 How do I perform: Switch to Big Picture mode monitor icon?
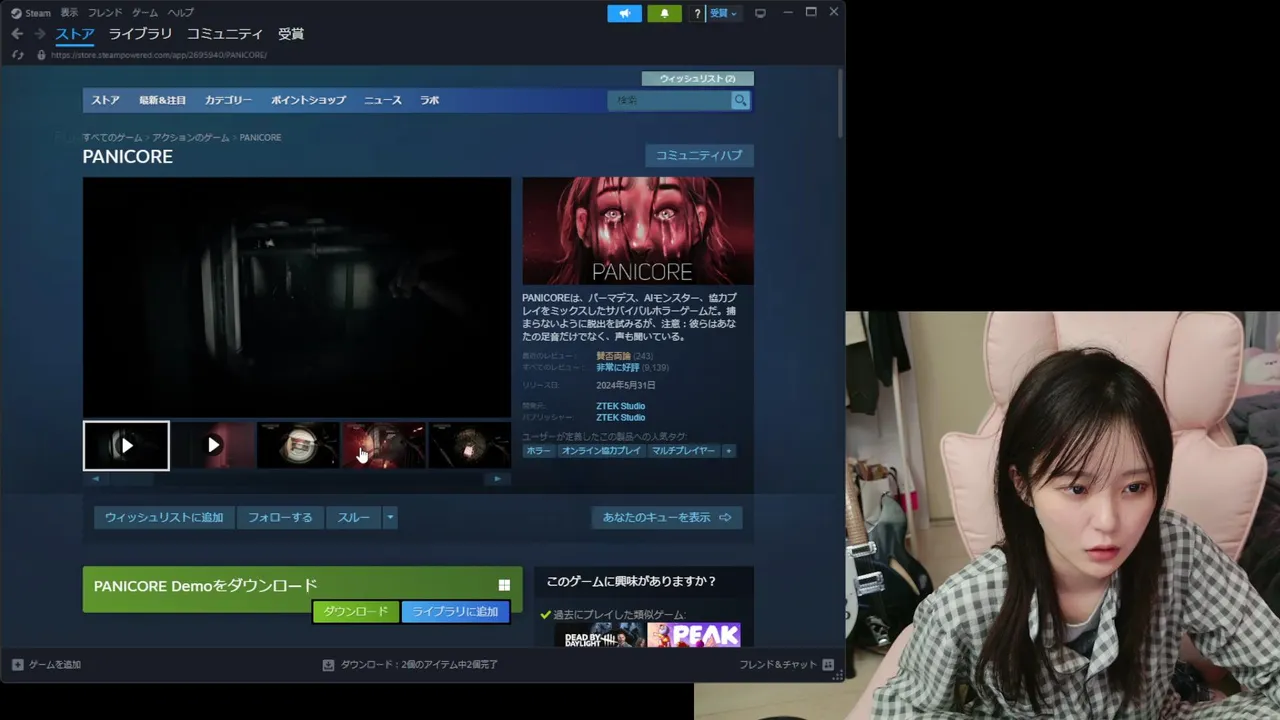[x=760, y=13]
